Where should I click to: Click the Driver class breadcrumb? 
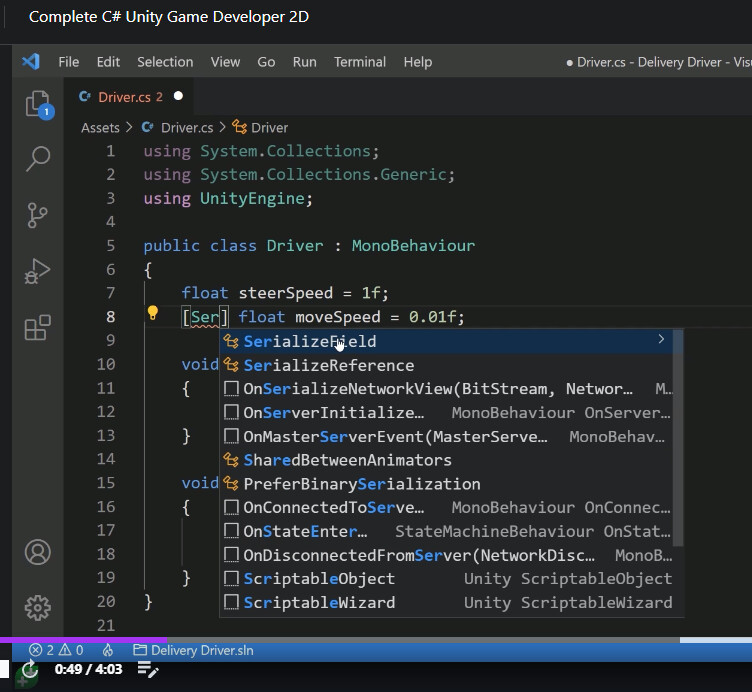[260, 127]
